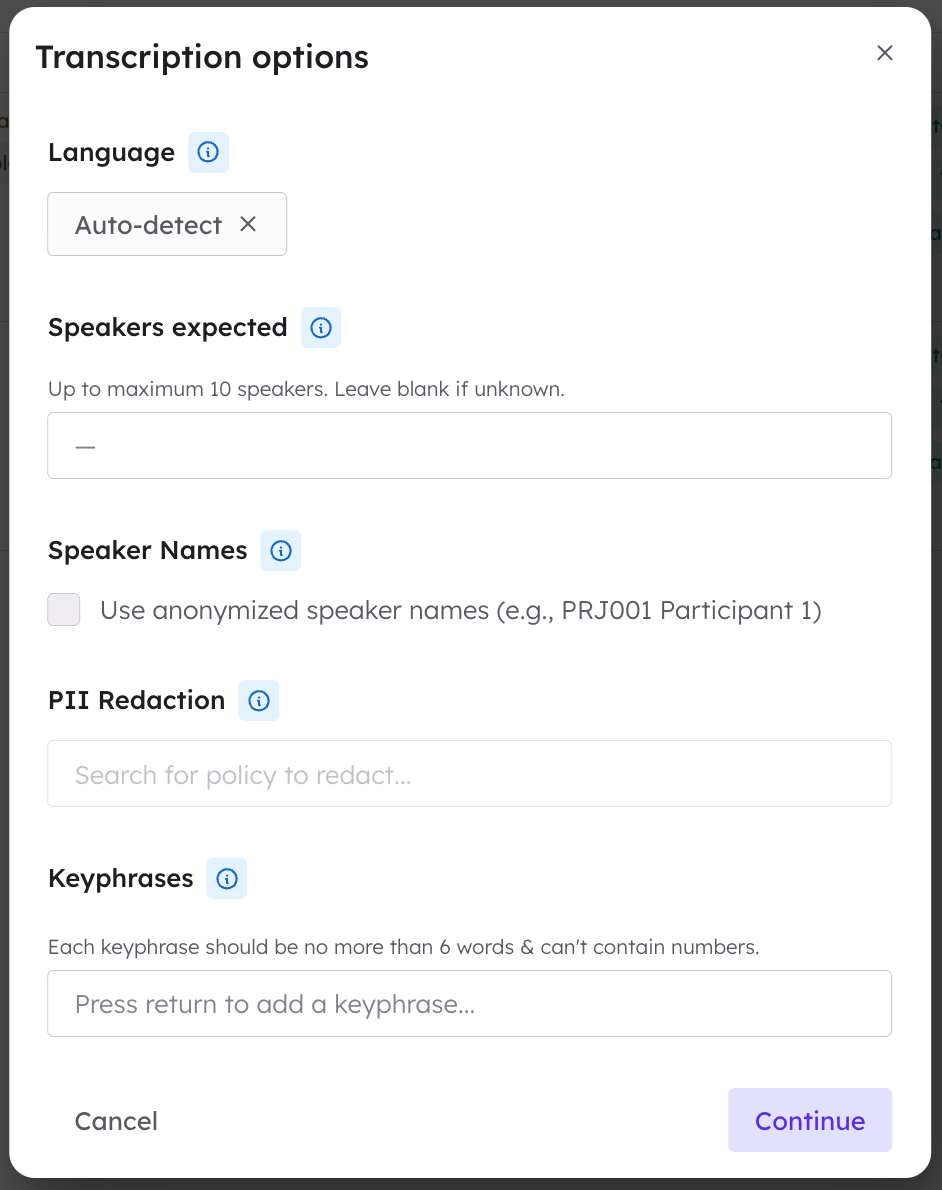Screen dimensions: 942x1190
Task: View the Speakers expected info icon
Action: point(321,327)
